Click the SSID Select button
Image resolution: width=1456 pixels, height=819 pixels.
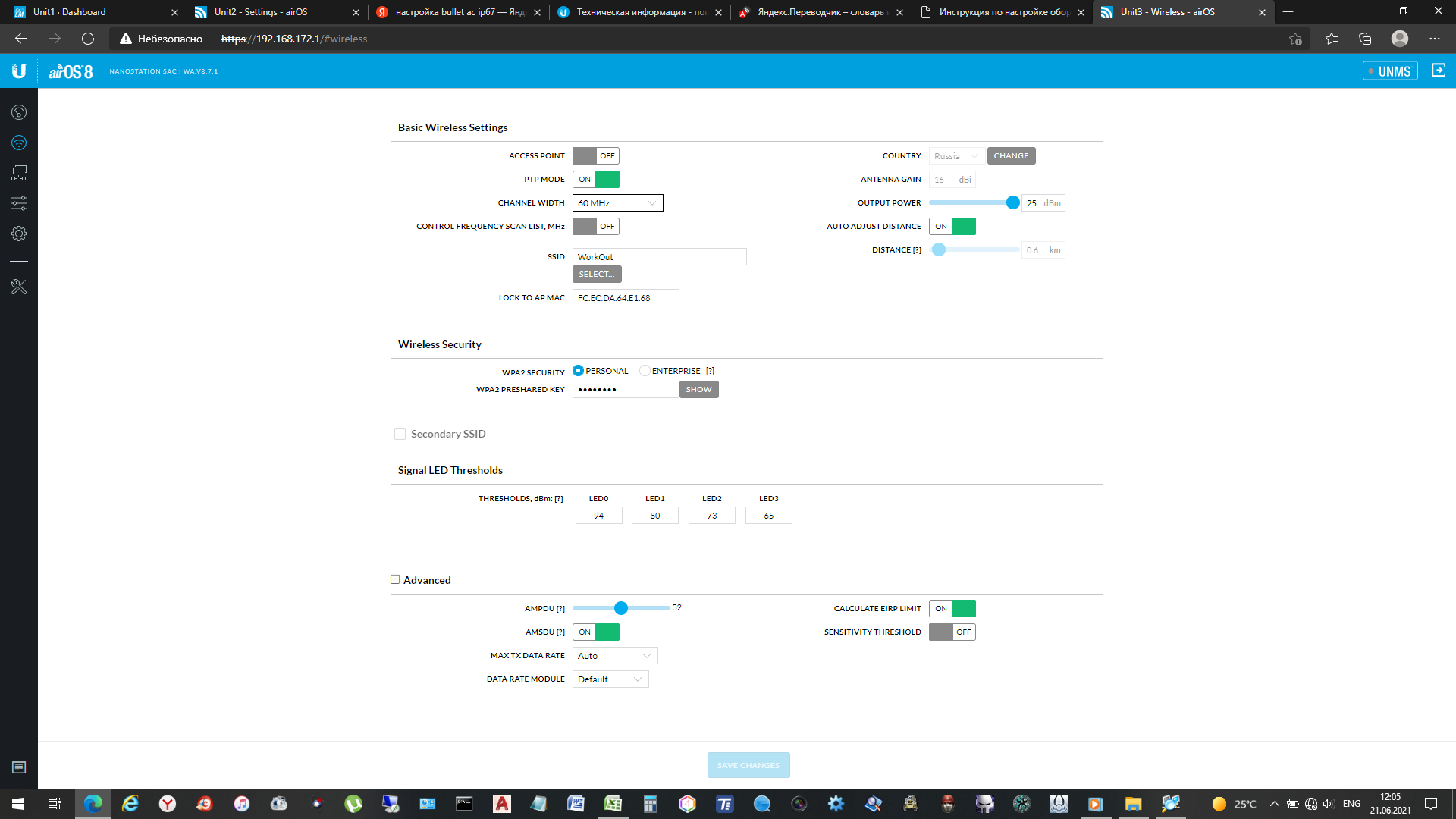(597, 275)
